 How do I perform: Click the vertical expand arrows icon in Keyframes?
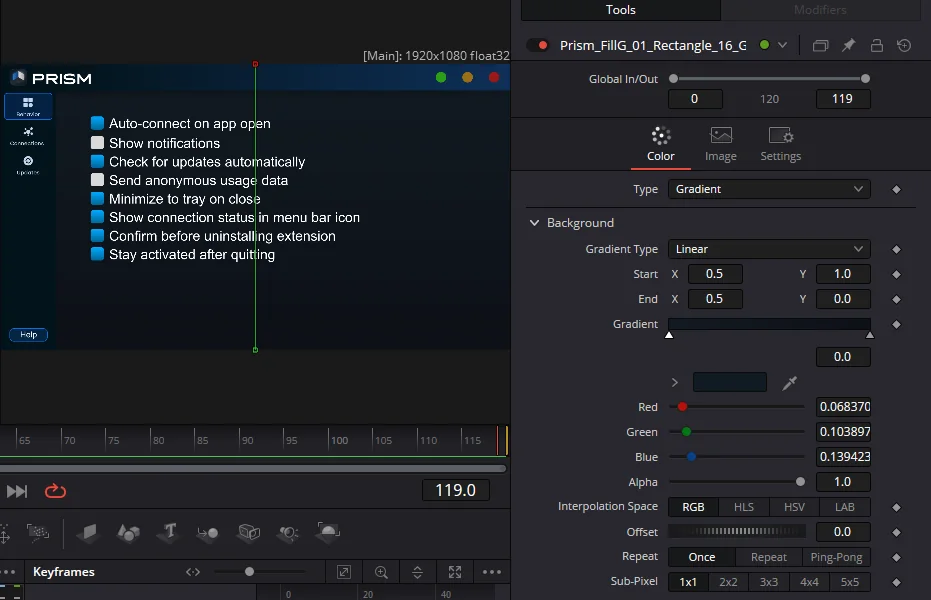click(x=417, y=572)
